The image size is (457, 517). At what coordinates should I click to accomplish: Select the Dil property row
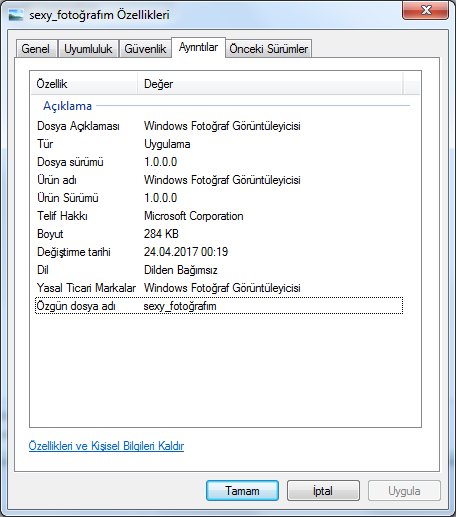pos(219,270)
